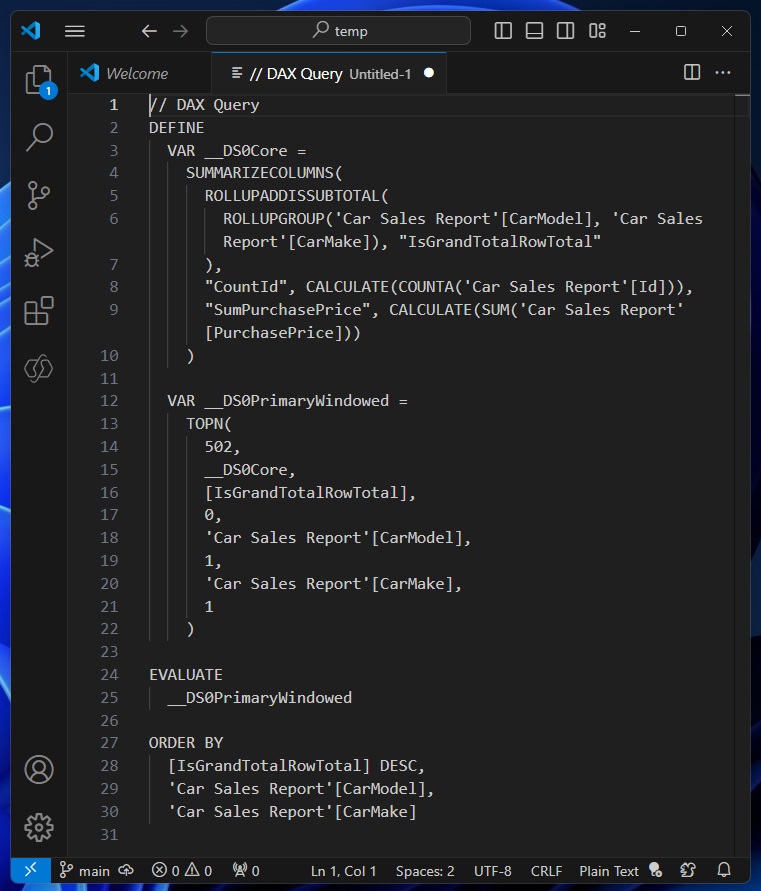The width and height of the screenshot is (761, 891).
Task: Click the main branch status item
Action: (x=84, y=871)
